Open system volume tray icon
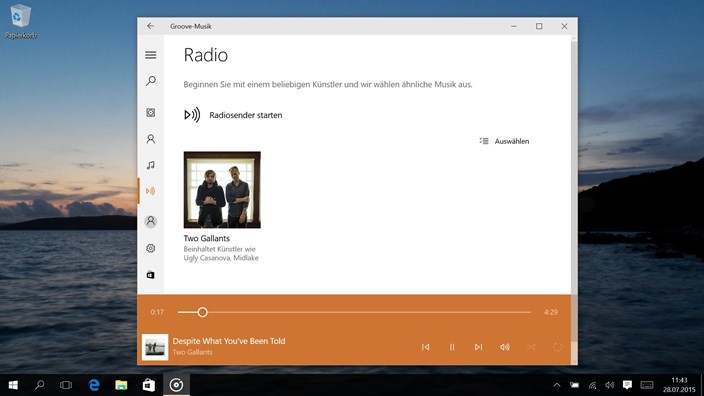704x396 pixels. (609, 385)
